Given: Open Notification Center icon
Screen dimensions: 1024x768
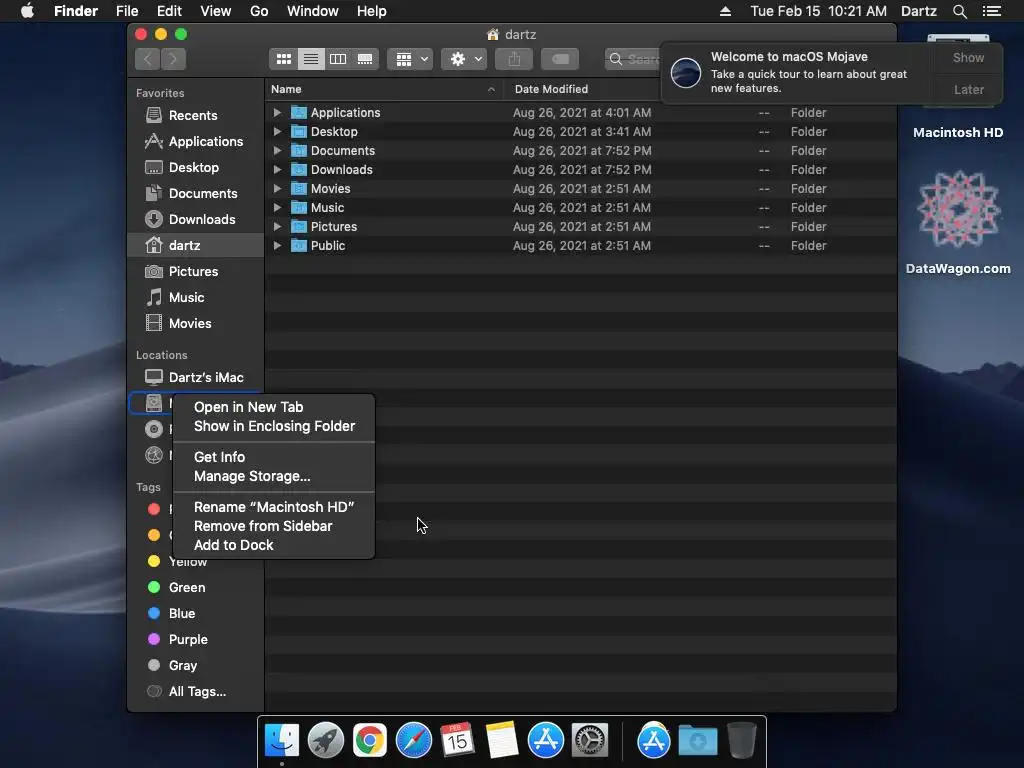Looking at the screenshot, I should click(x=991, y=11).
